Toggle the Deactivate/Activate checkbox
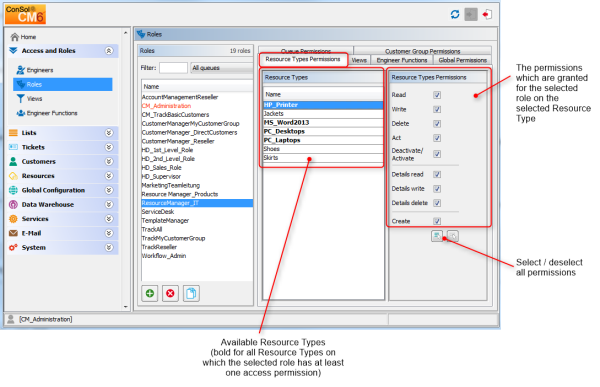600x387 pixels. click(x=437, y=154)
